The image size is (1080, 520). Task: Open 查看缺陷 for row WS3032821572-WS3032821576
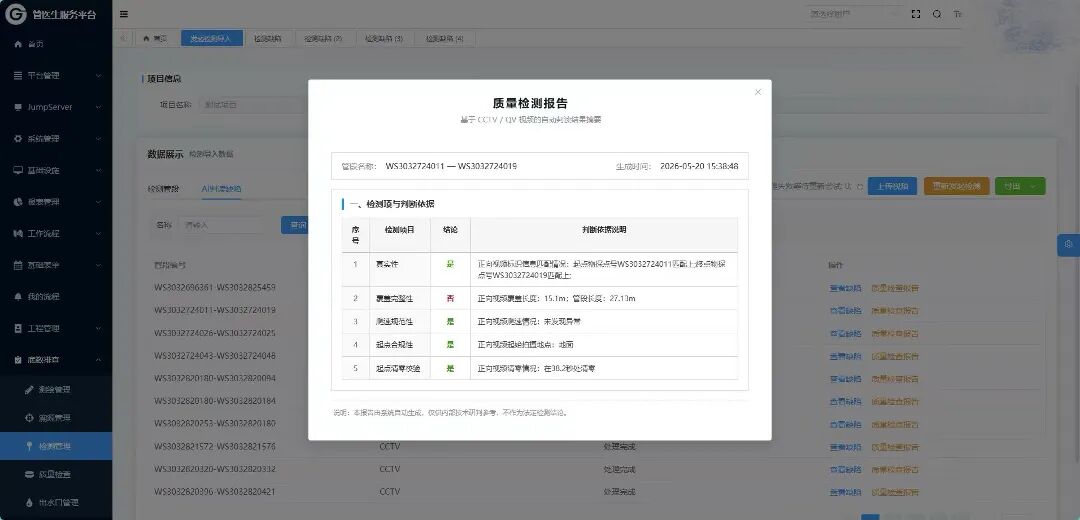coord(845,447)
